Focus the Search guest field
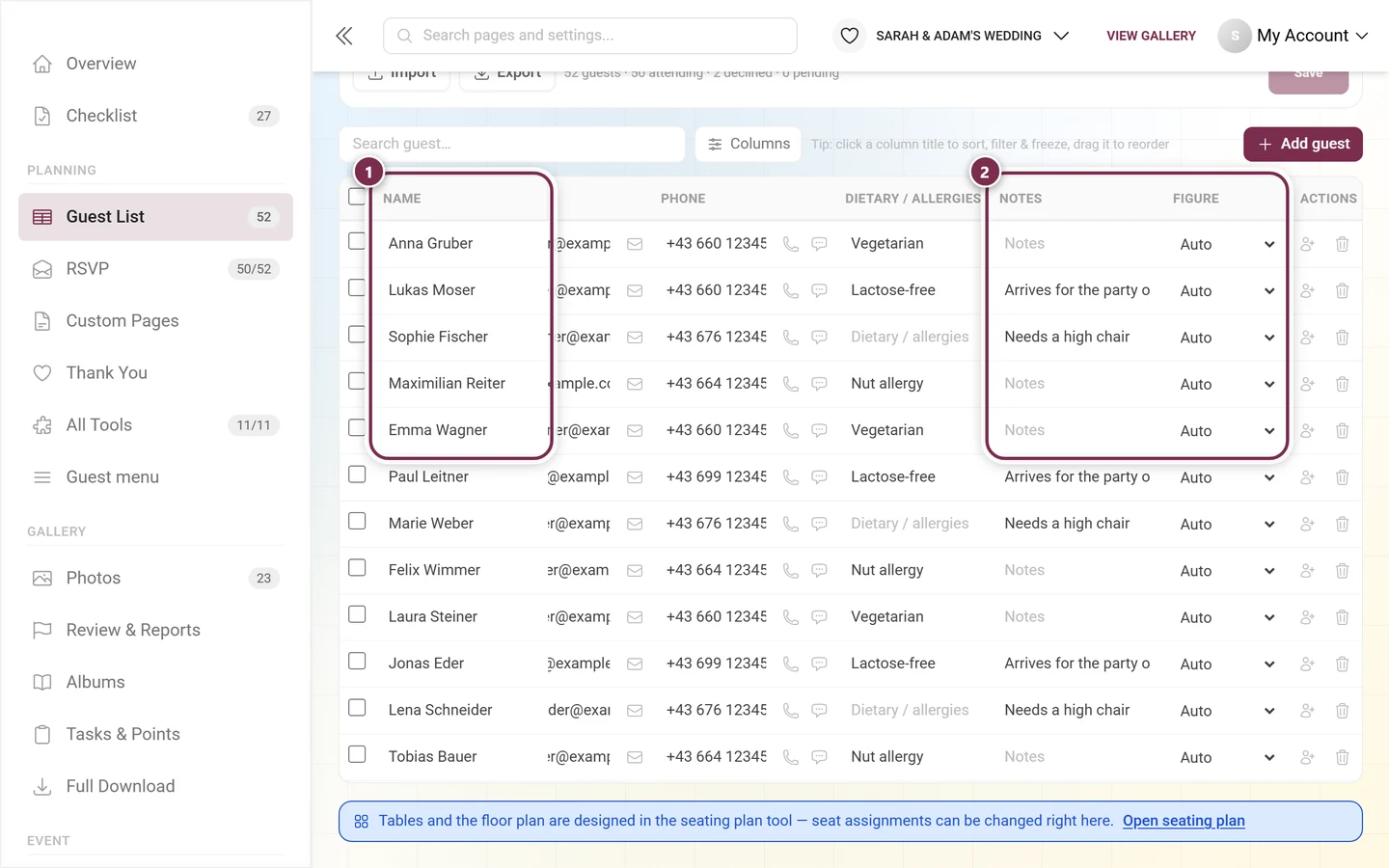Screen dimensions: 1389x868 [512, 144]
